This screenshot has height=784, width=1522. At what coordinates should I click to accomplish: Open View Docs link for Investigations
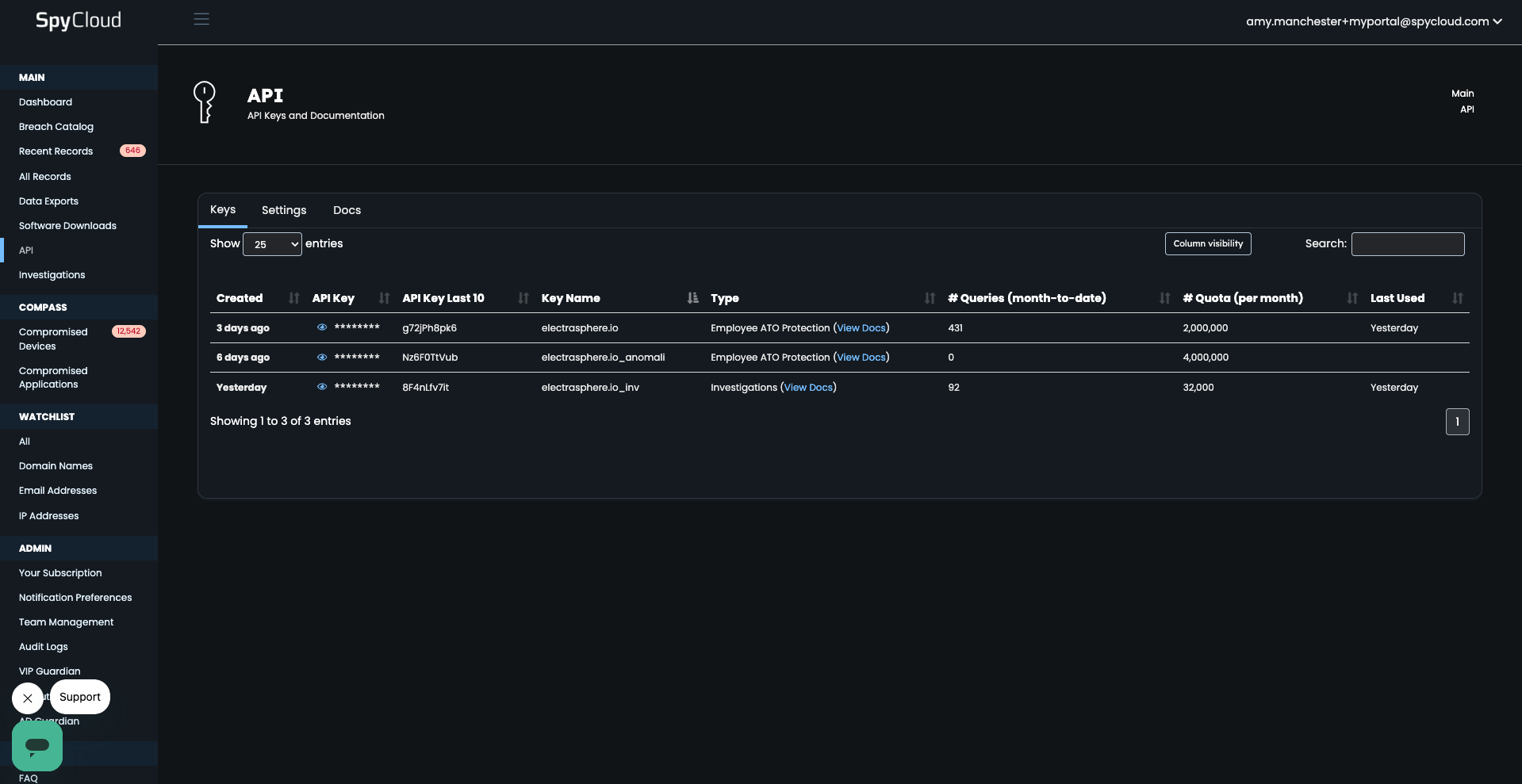coord(808,388)
